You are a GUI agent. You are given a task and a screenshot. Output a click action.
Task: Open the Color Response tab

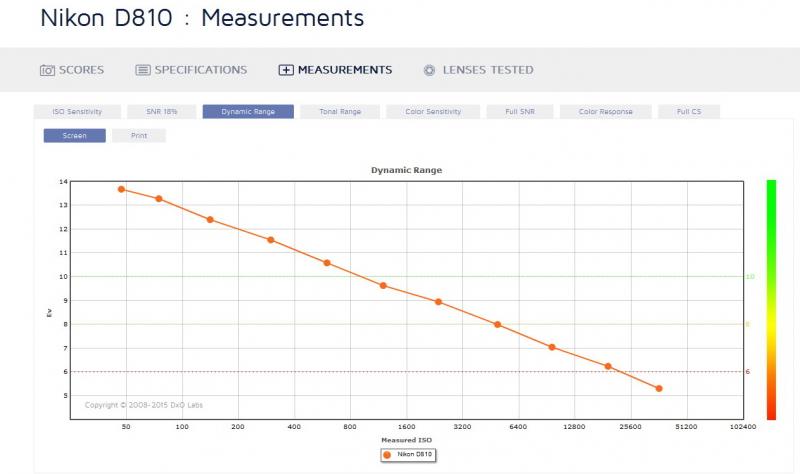pyautogui.click(x=606, y=111)
